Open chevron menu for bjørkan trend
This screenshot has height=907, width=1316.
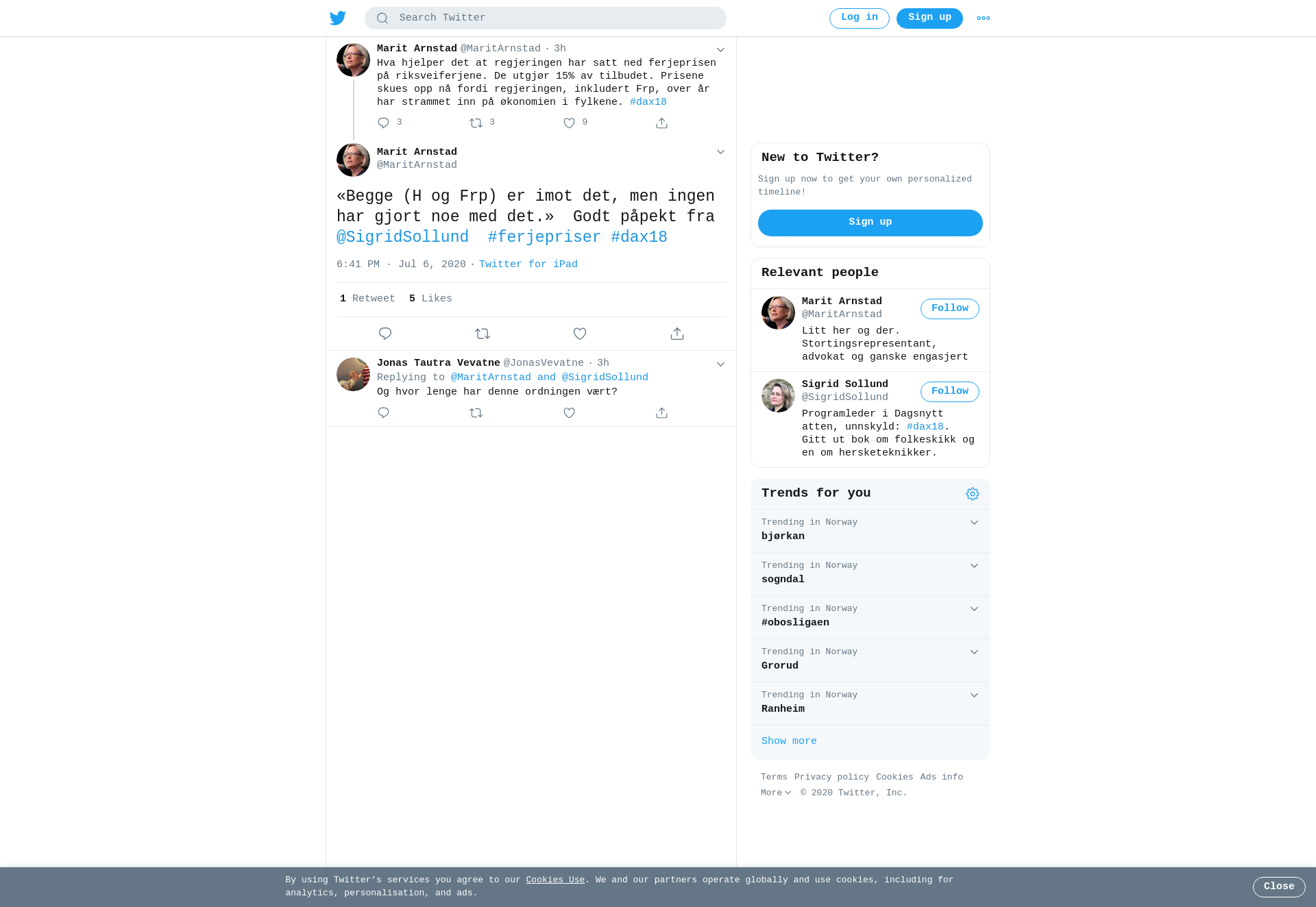(x=974, y=523)
